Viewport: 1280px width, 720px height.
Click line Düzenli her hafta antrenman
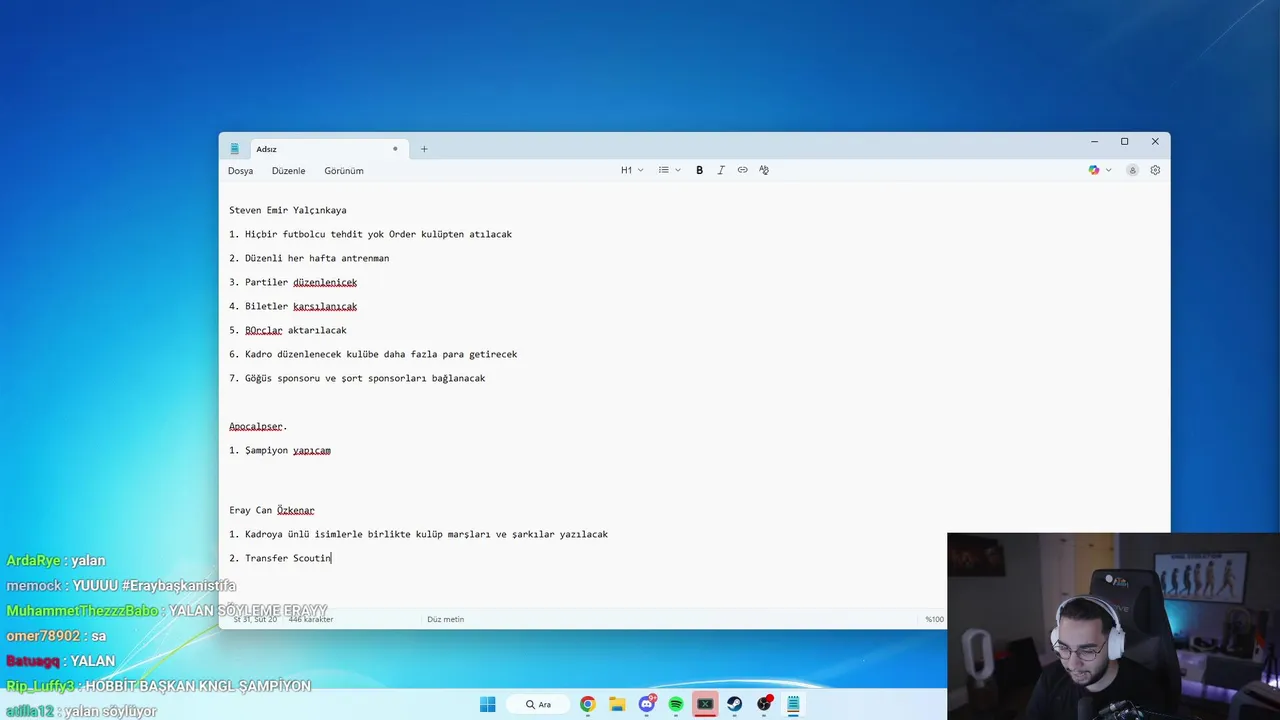click(x=309, y=258)
